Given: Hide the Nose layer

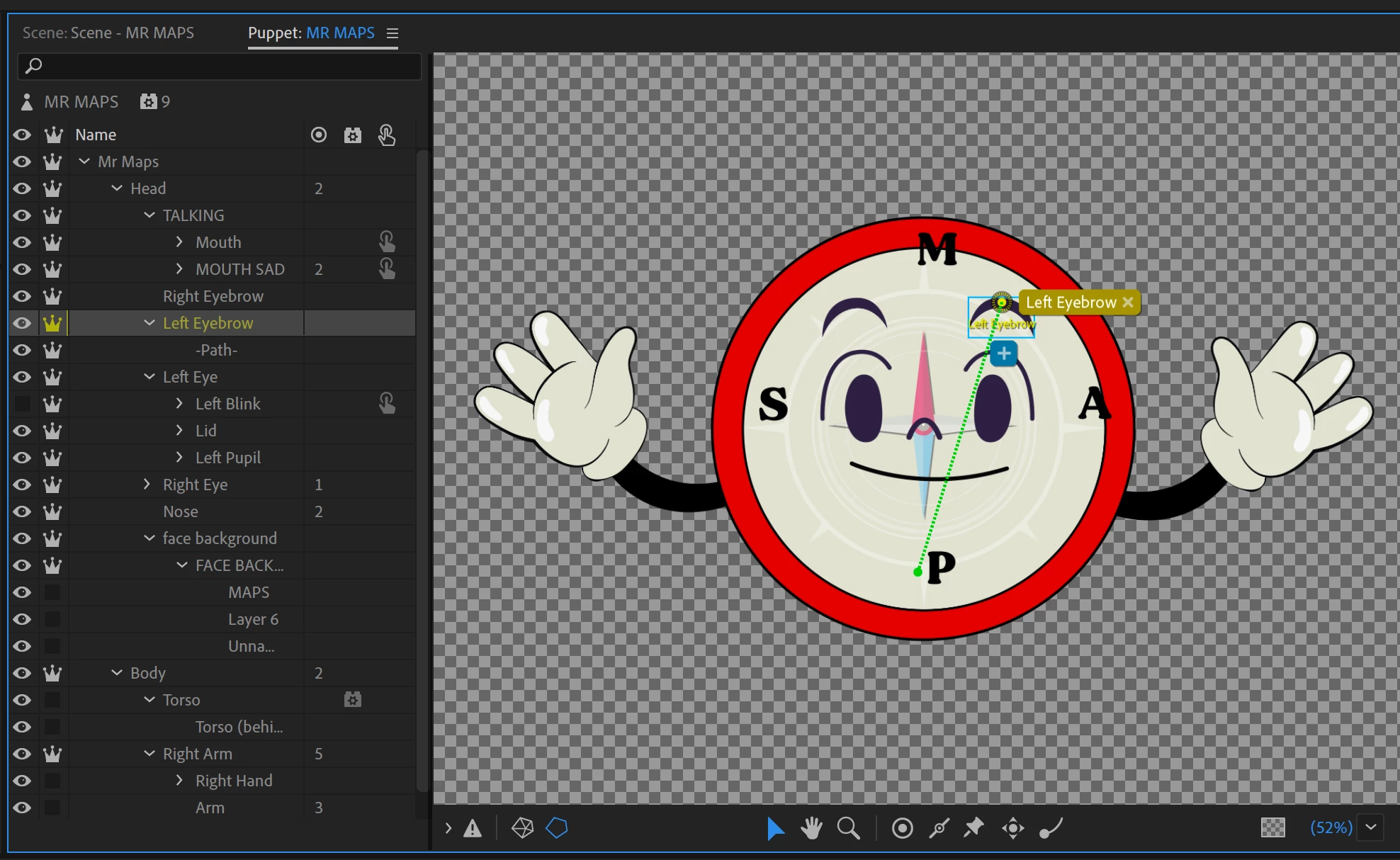Looking at the screenshot, I should point(22,511).
